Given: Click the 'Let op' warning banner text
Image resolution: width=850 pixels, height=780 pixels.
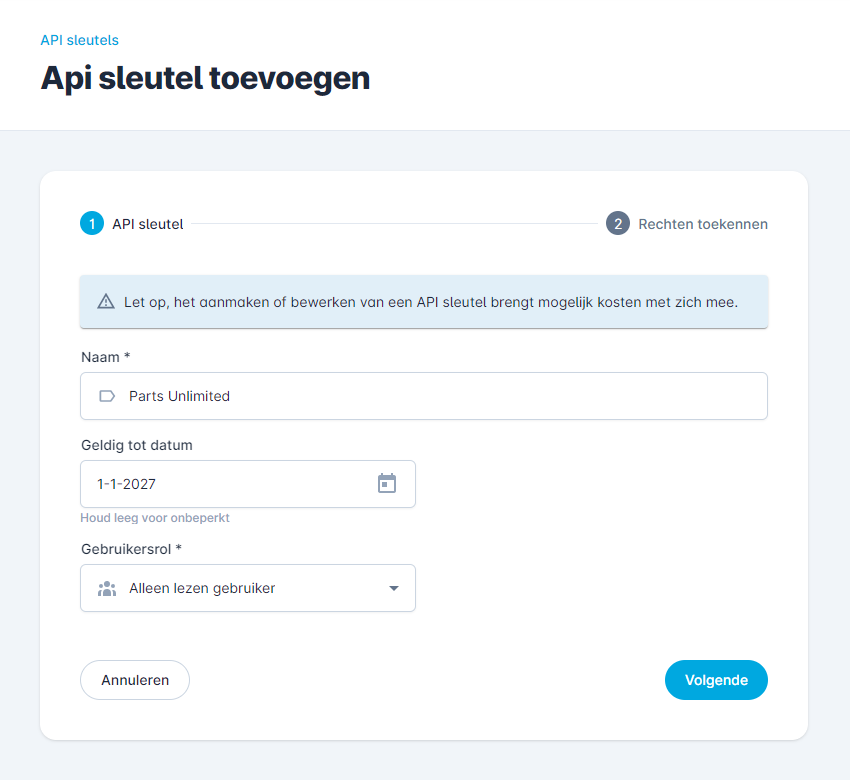Looking at the screenshot, I should tap(431, 302).
